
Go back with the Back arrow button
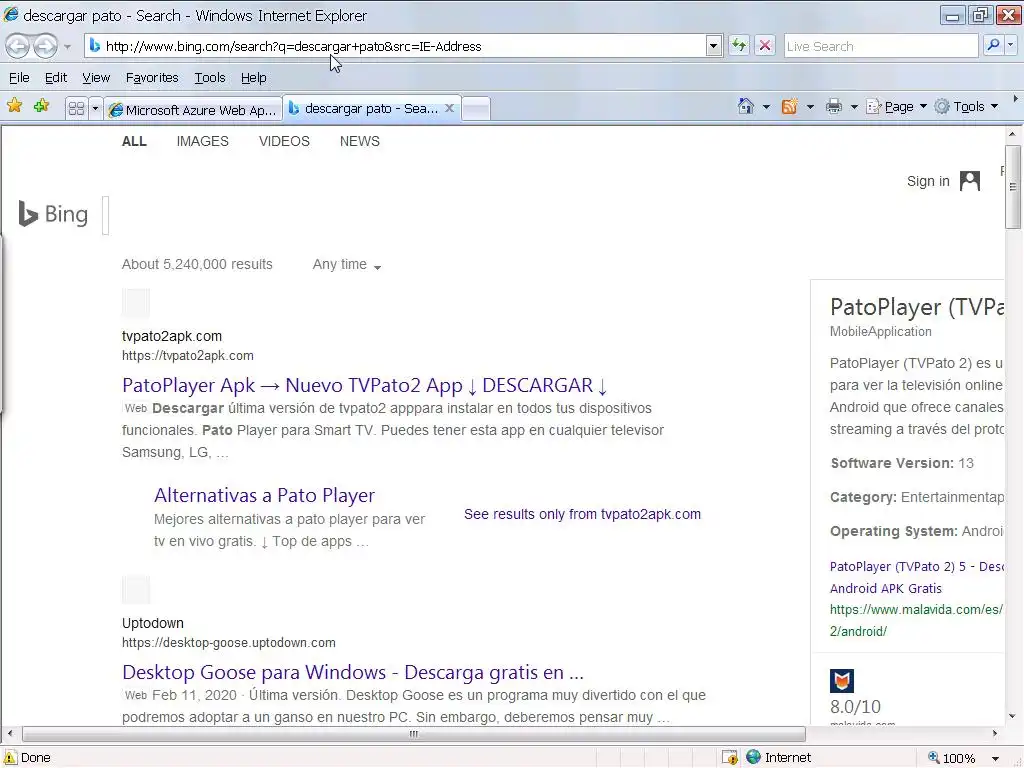point(18,46)
